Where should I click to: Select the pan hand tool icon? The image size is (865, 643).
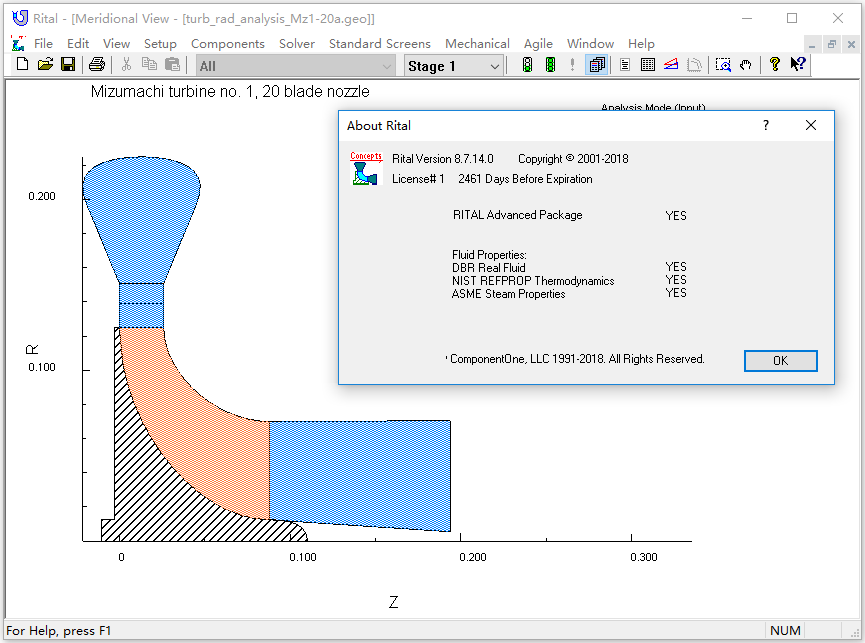[x=746, y=65]
